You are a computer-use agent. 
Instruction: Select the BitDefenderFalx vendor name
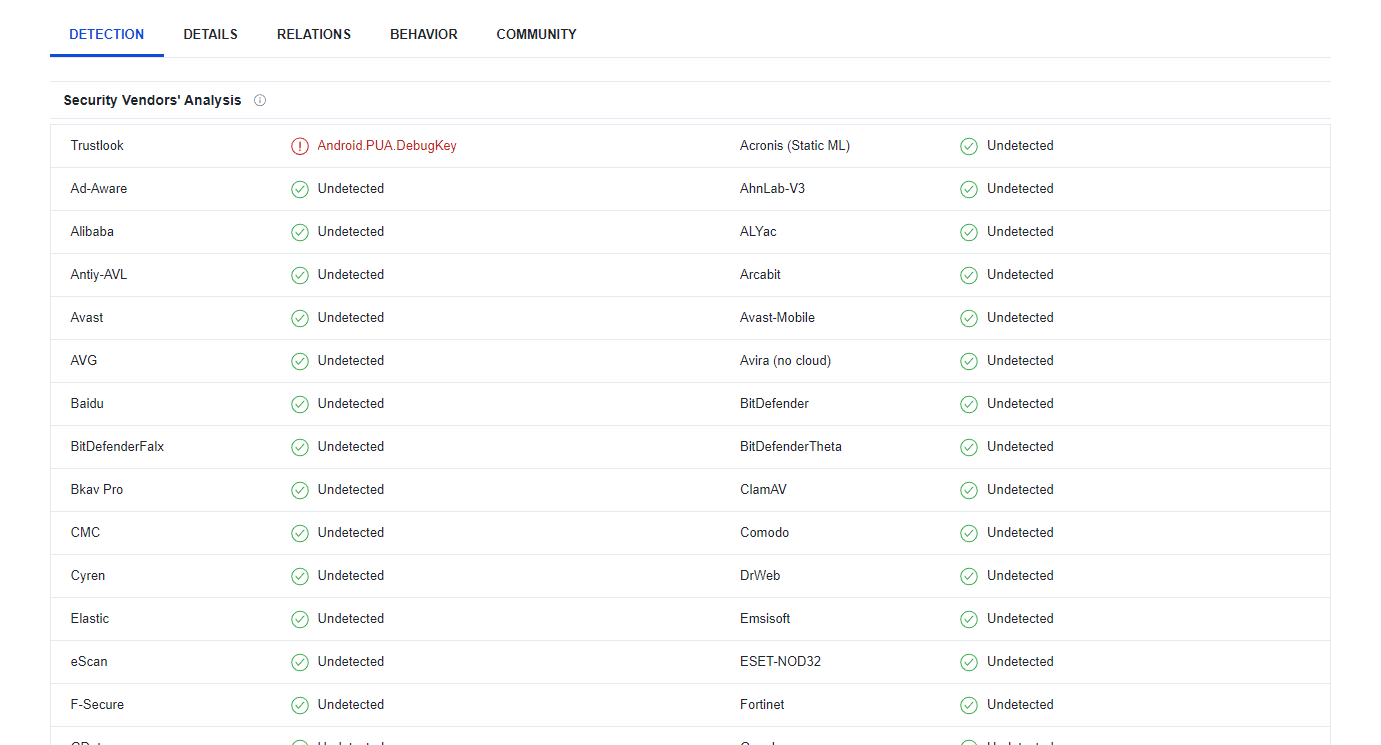(117, 447)
